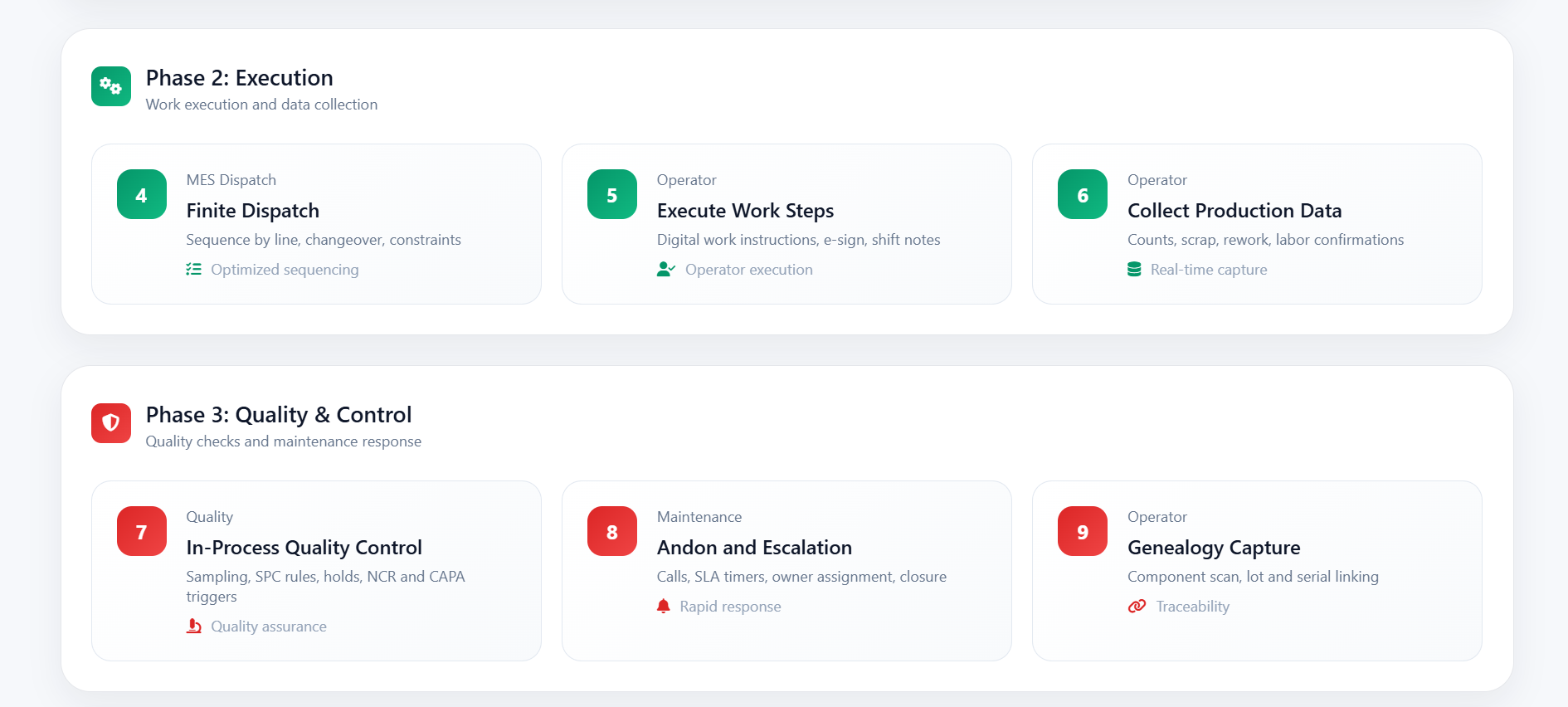Click the Quality assurance red icon

point(193,627)
